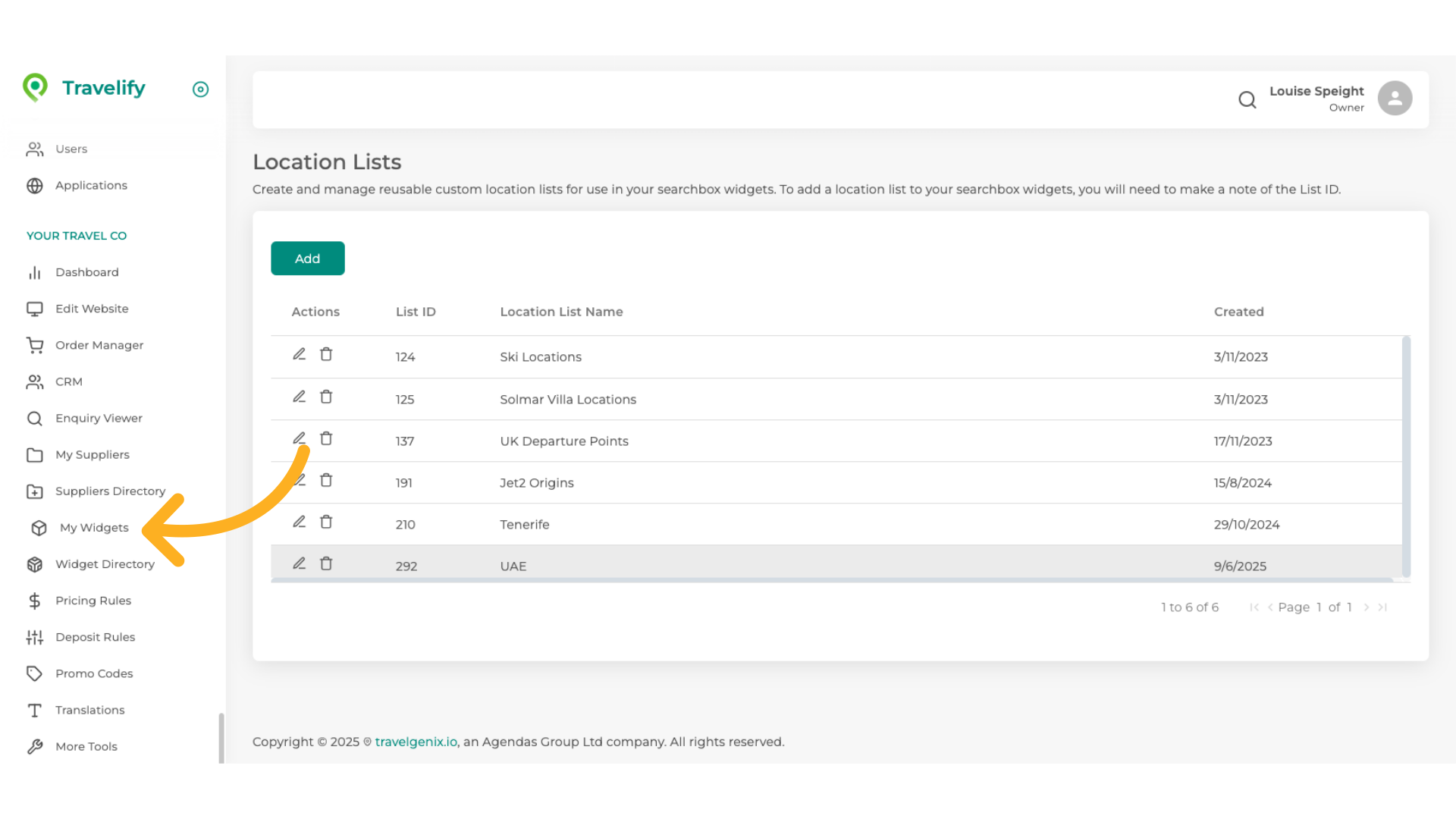Open My Widgets in sidebar
The image size is (1456, 819).
(x=94, y=528)
